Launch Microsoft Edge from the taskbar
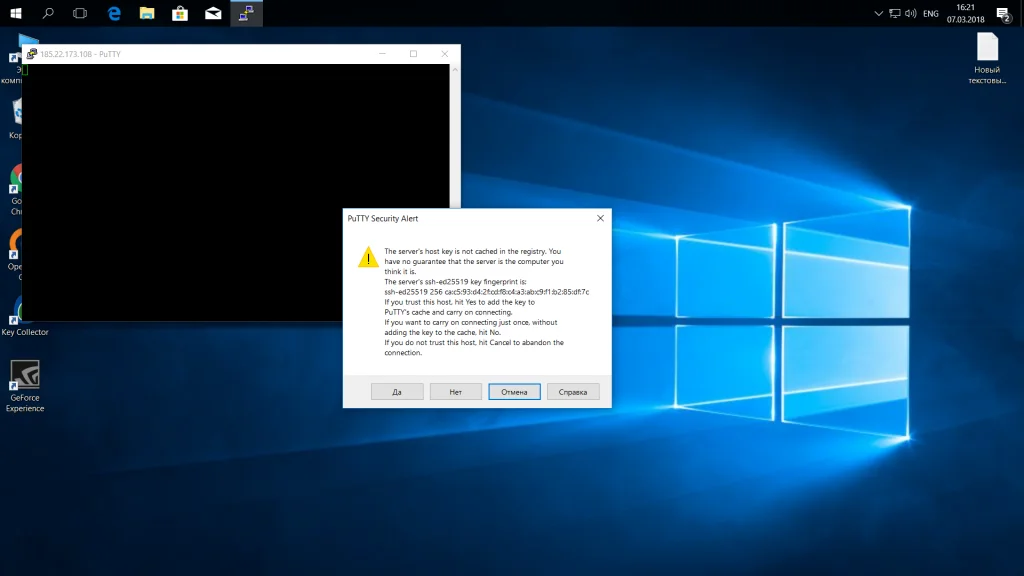The width and height of the screenshot is (1024, 576). pyautogui.click(x=114, y=13)
